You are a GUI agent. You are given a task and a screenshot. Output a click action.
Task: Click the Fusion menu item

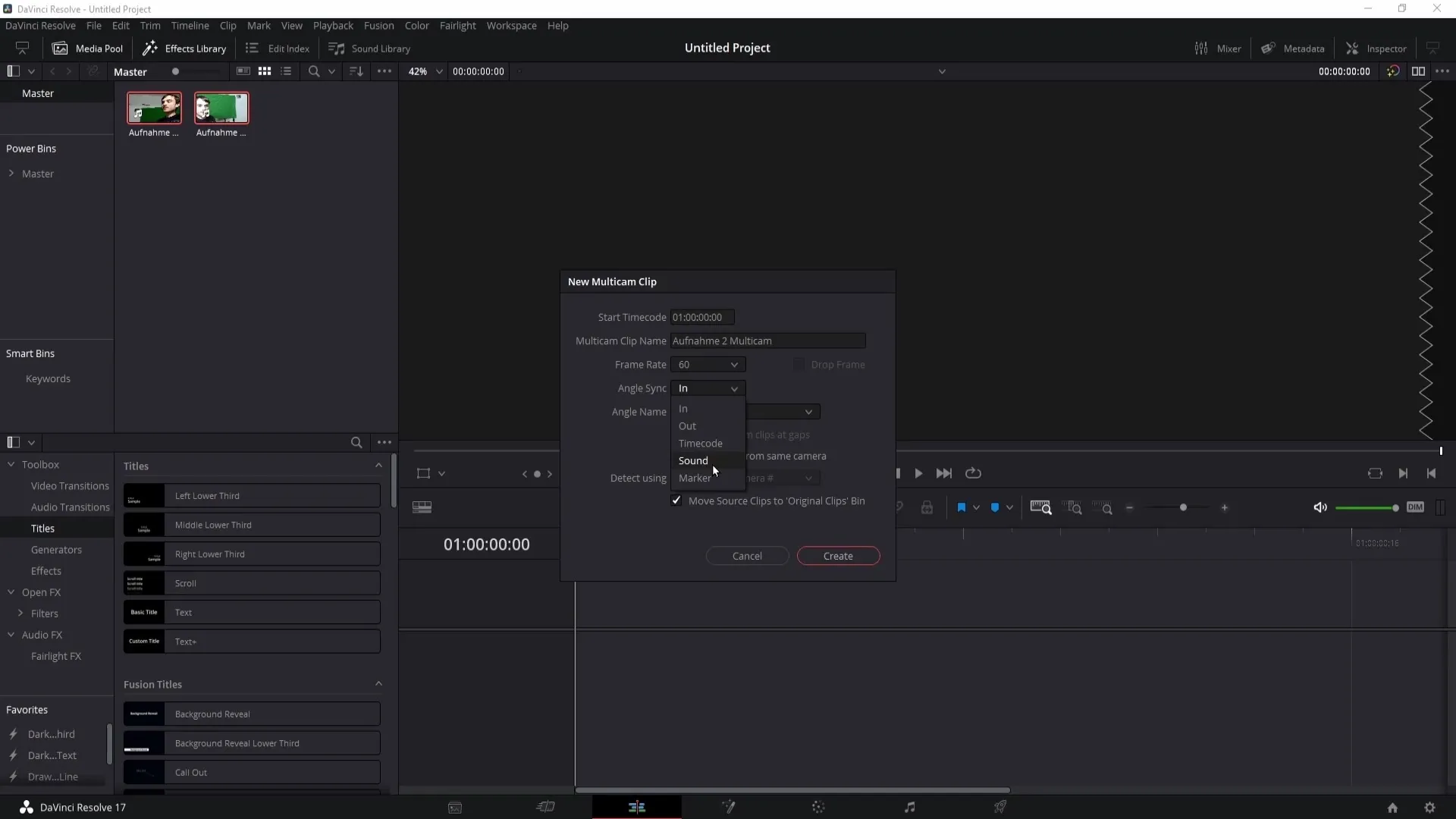tap(378, 25)
